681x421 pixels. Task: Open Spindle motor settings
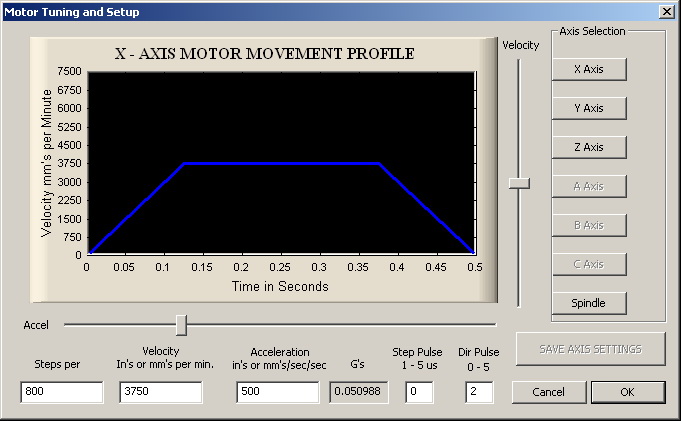(589, 303)
